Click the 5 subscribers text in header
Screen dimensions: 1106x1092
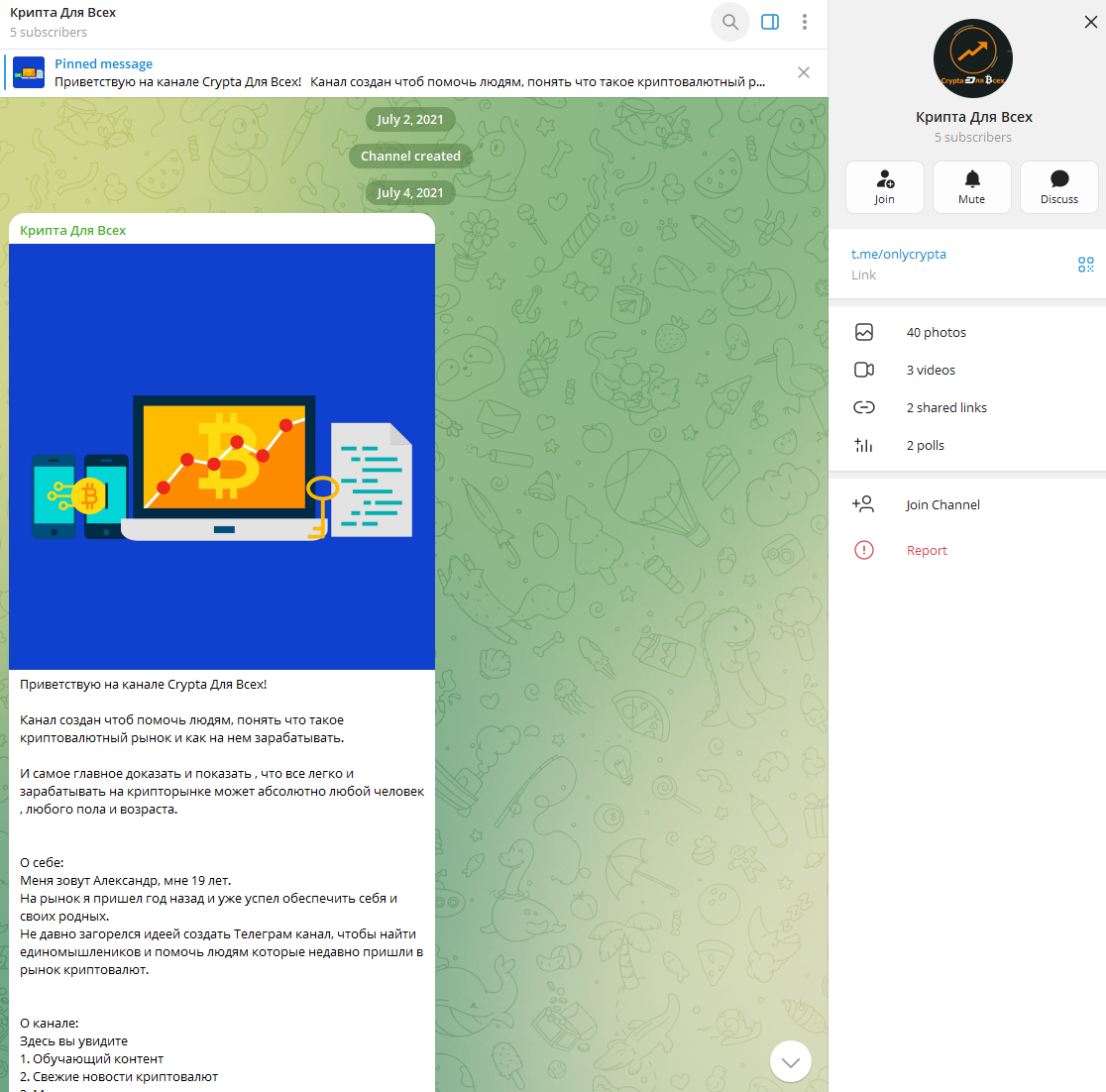click(49, 33)
